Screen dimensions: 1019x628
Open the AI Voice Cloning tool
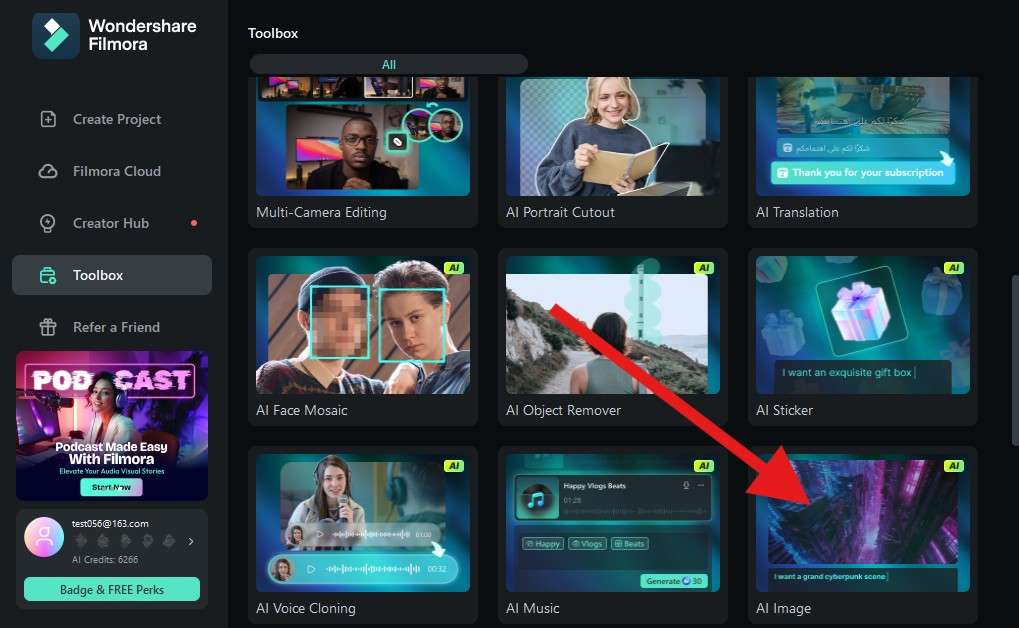tap(363, 535)
